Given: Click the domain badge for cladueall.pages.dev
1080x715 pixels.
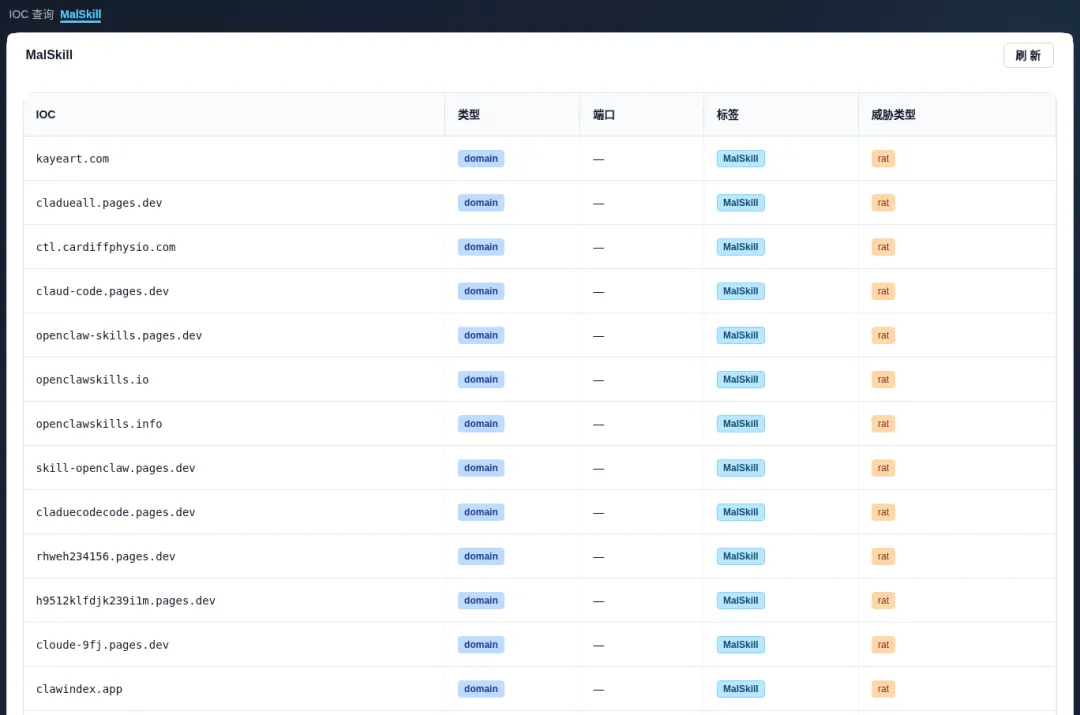Looking at the screenshot, I should pos(481,203).
